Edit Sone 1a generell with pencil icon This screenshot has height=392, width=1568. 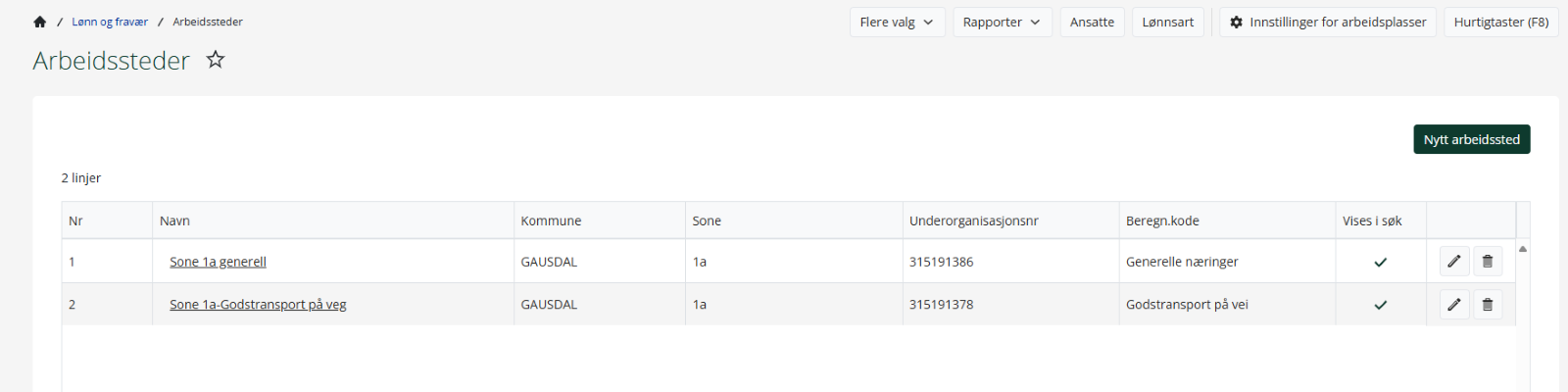coord(1454,262)
